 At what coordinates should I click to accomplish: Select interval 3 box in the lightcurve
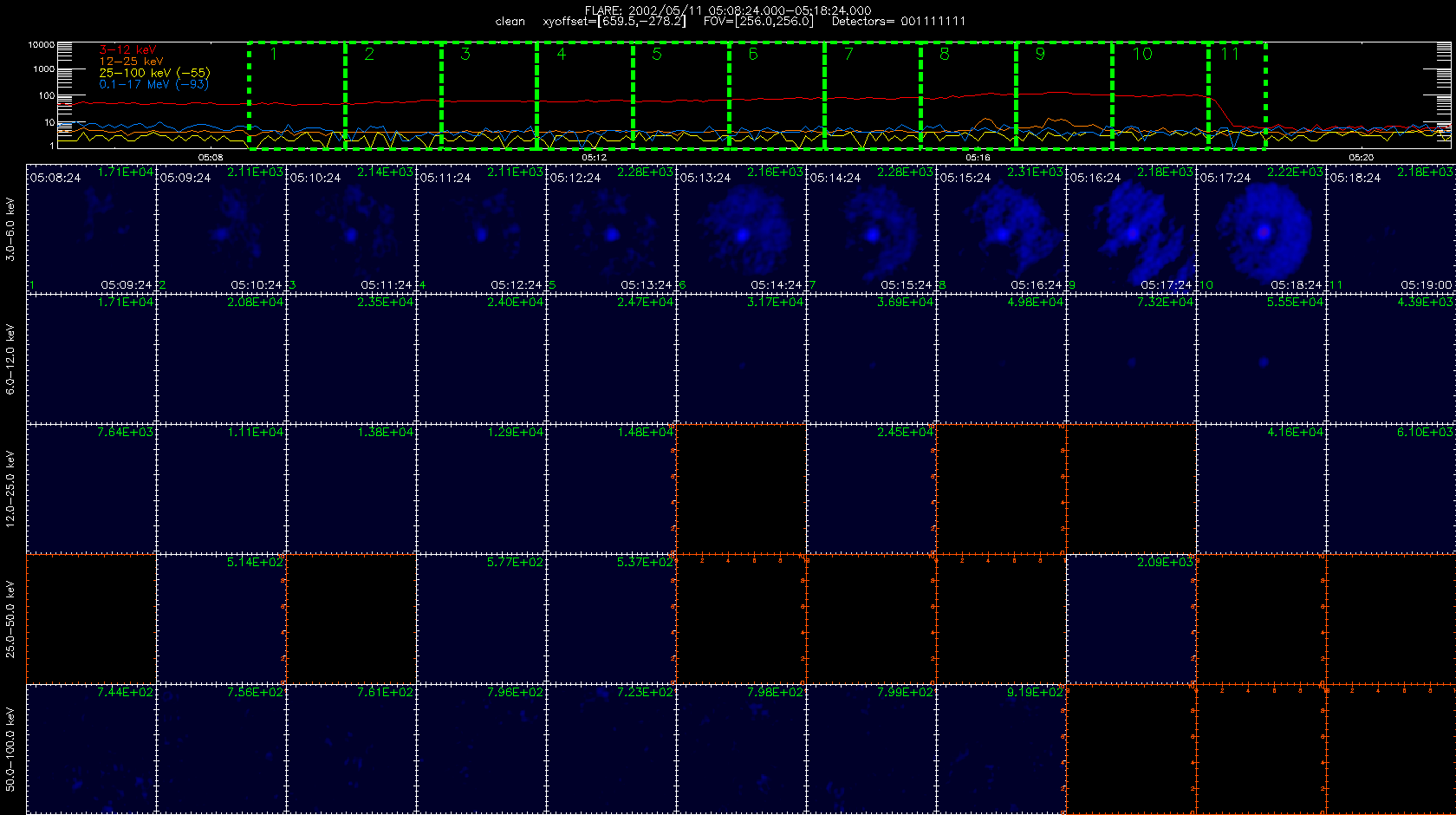[x=490, y=95]
